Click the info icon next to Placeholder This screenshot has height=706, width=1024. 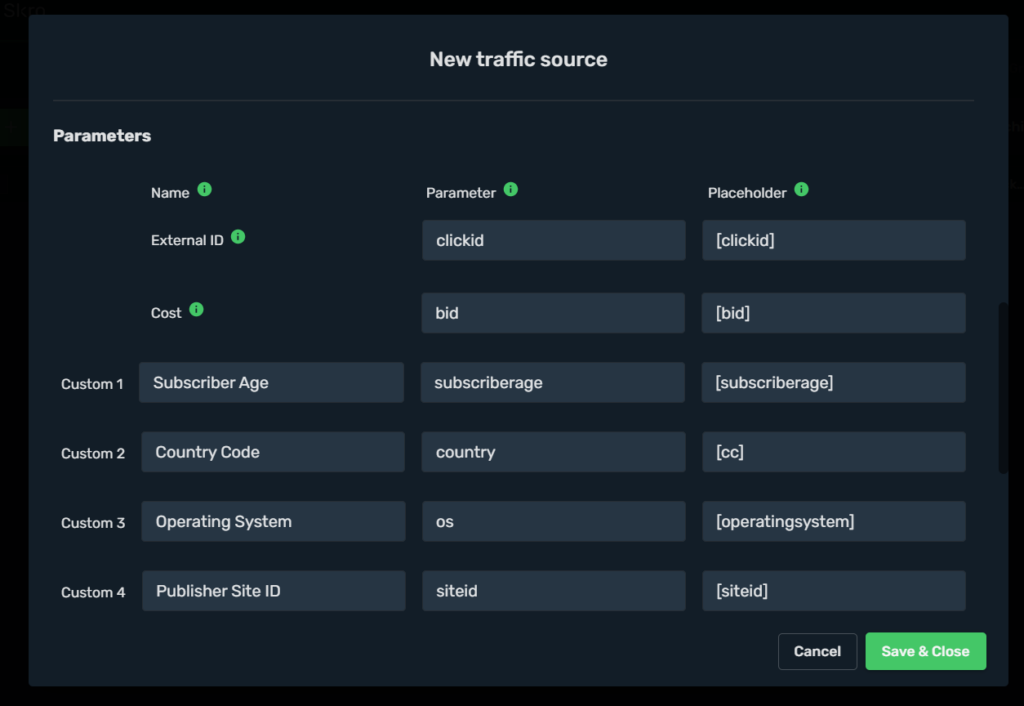coord(799,189)
